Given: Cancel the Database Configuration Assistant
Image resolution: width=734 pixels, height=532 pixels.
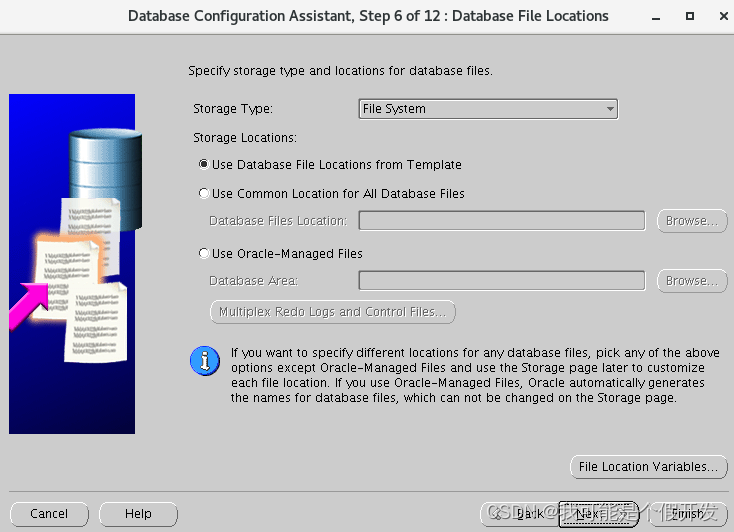Looking at the screenshot, I should 49,514.
